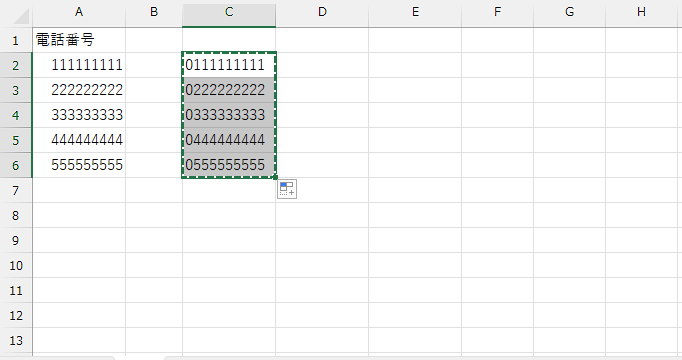Select column A header
Screen dimensions: 682x360
point(79,13)
